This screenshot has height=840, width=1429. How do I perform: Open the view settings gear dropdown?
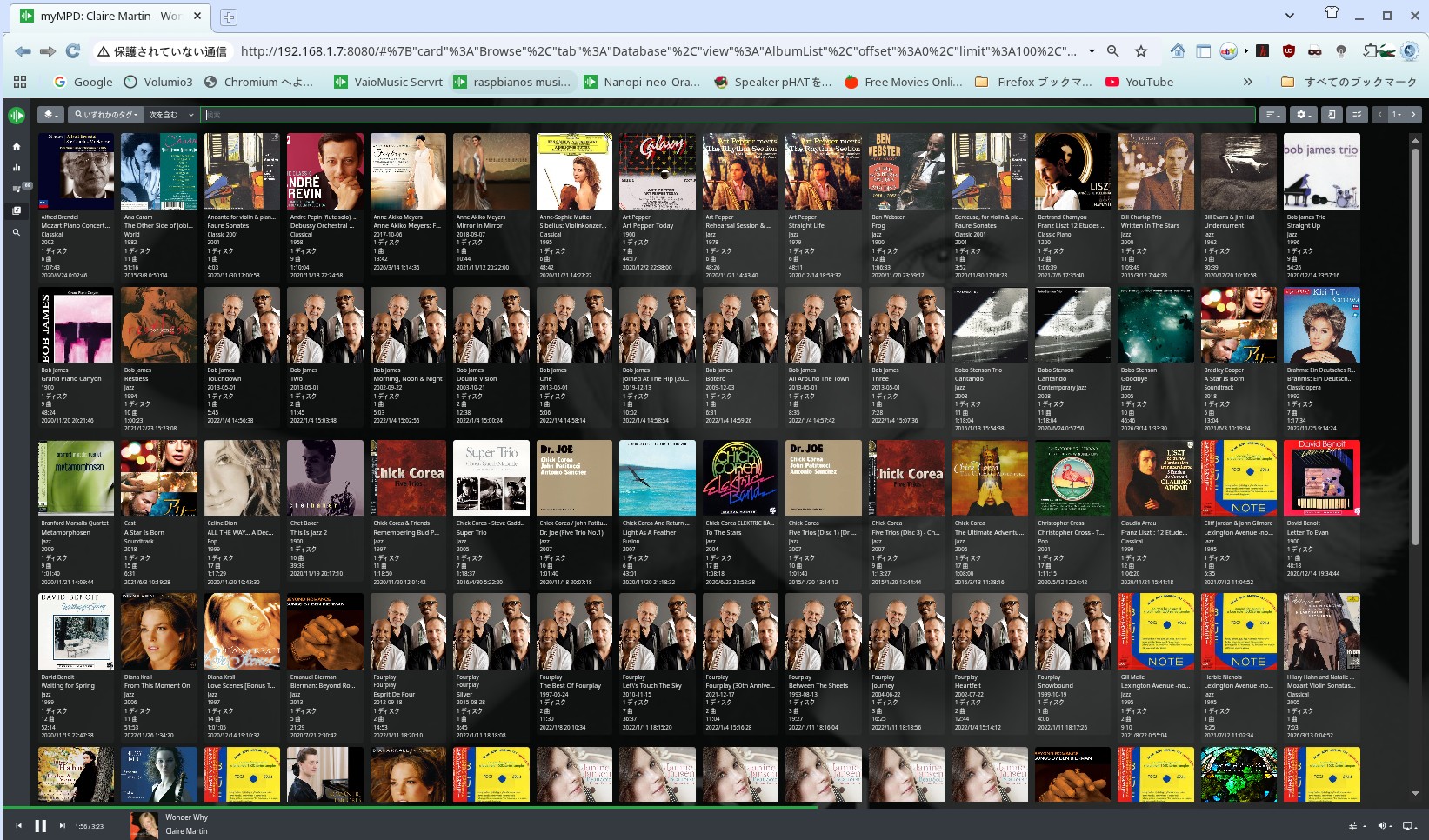[1302, 115]
